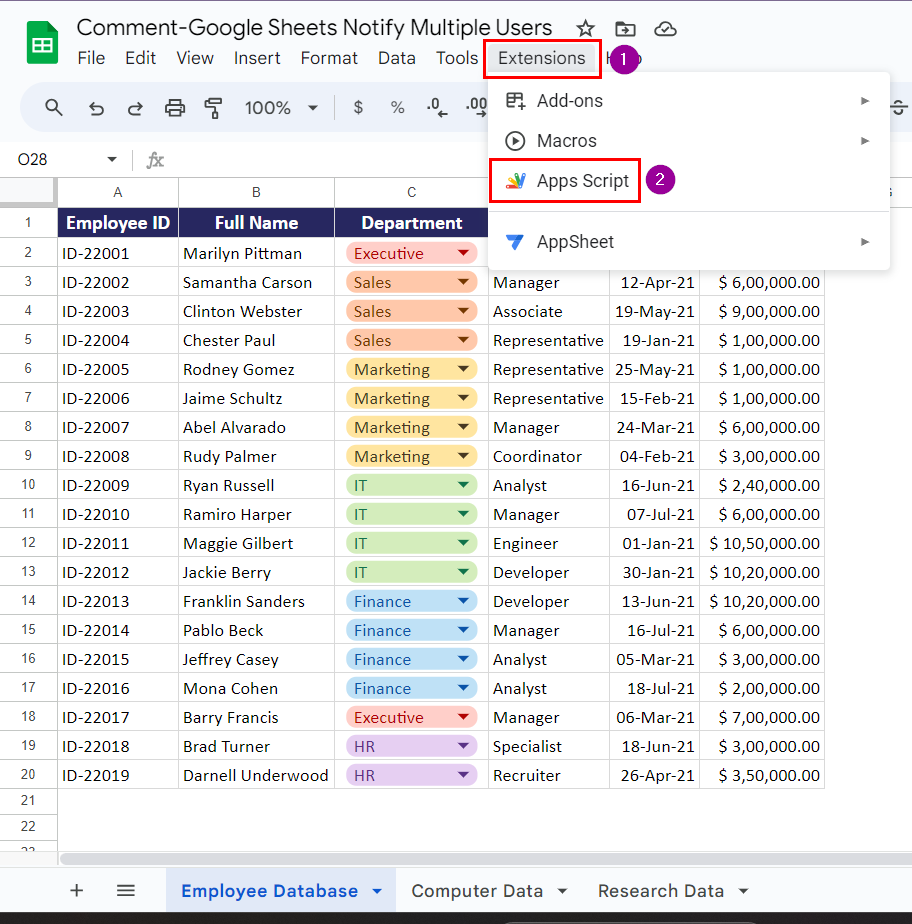Open Rodney Gomez's Marketing department dropdown
The image size is (912, 924).
(x=463, y=369)
